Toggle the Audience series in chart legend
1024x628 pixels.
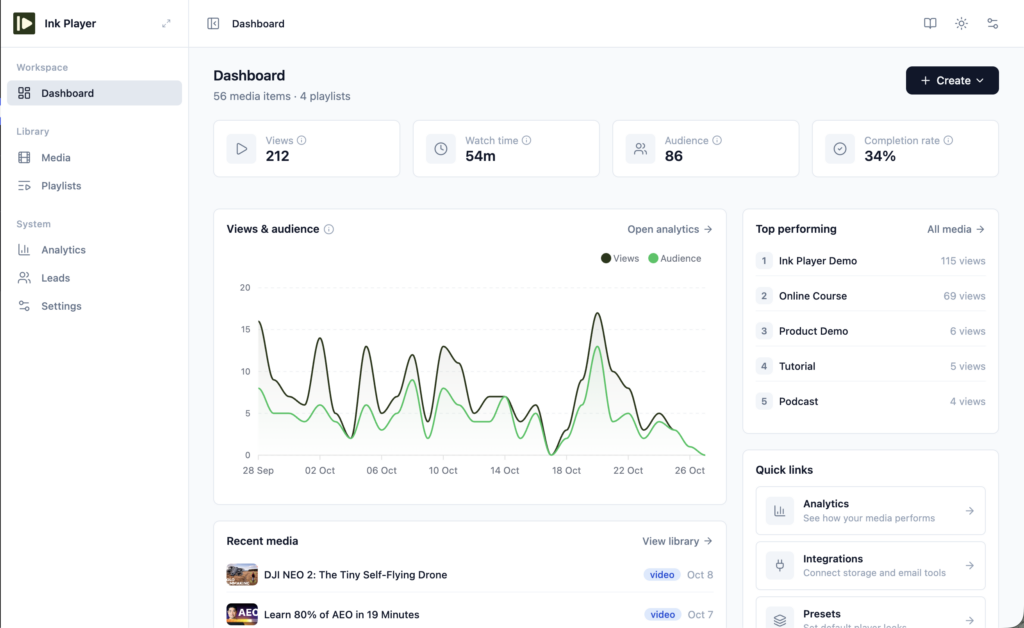click(x=675, y=259)
